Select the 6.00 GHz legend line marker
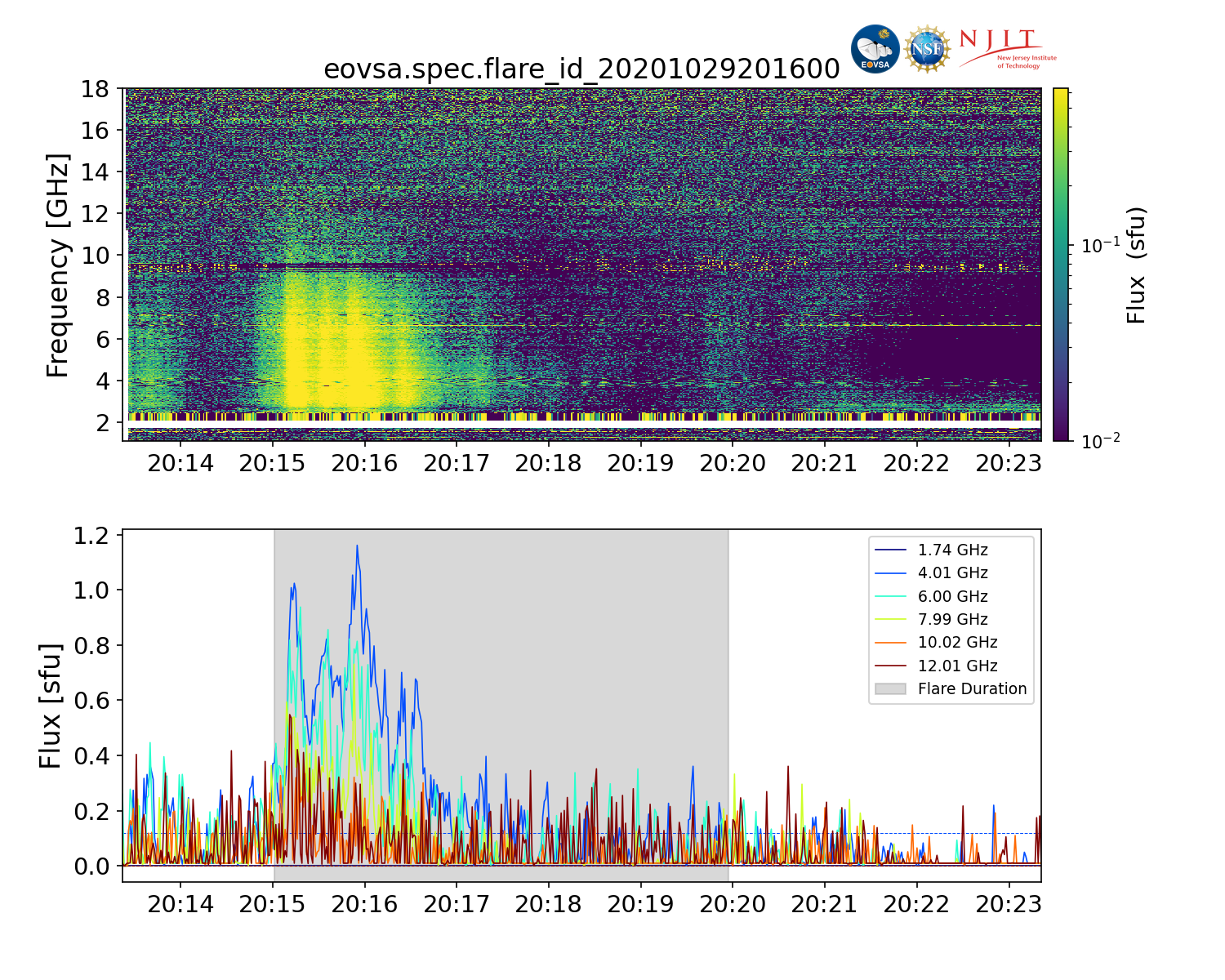 tap(890, 597)
